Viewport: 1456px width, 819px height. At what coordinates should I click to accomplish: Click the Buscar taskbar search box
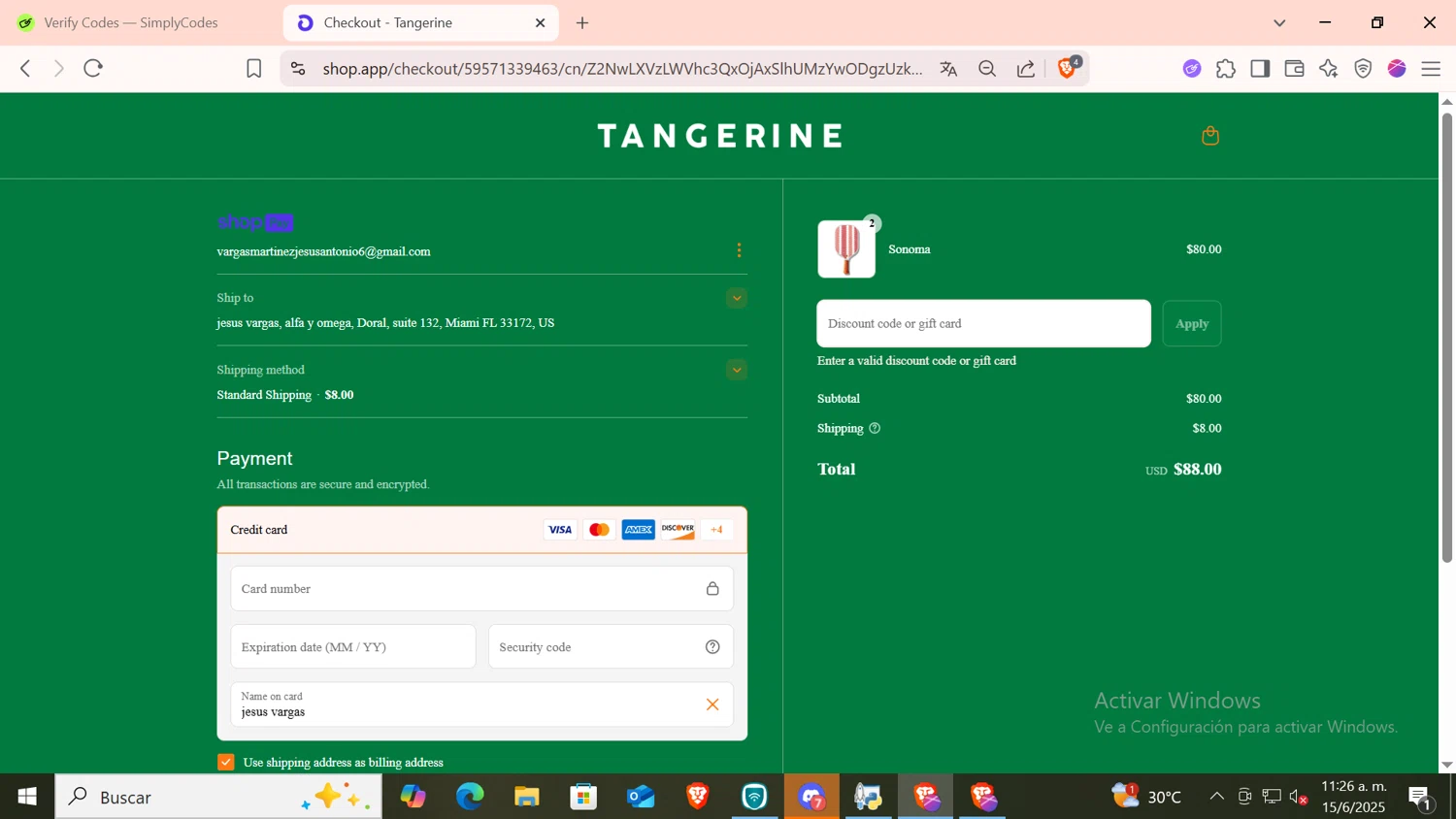218,797
